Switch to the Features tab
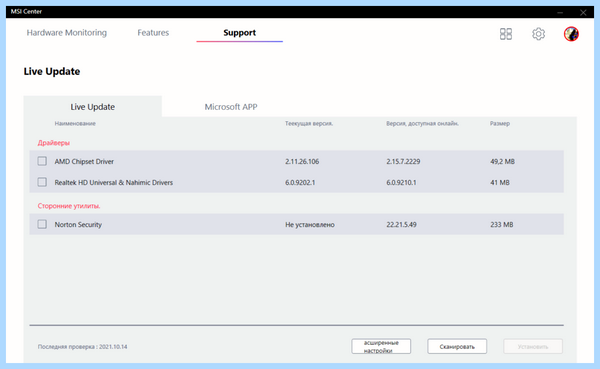Viewport: 600px width, 369px height. pyautogui.click(x=153, y=33)
